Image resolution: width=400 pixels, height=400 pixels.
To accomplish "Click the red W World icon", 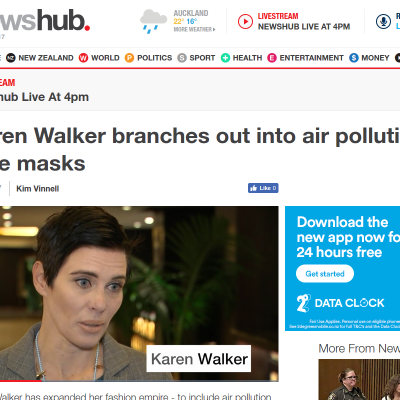I will tap(83, 58).
